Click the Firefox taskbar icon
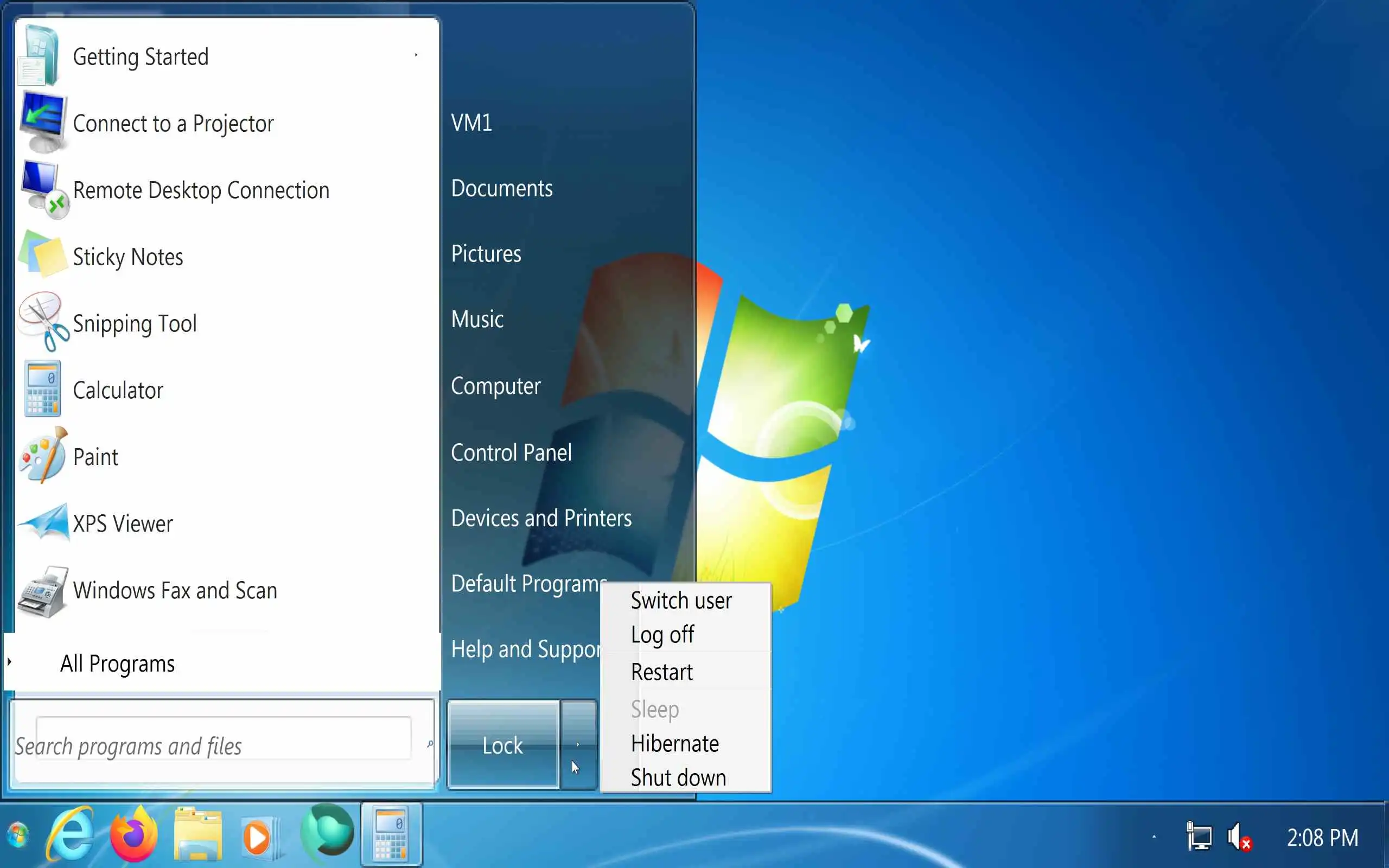Viewport: 1389px width, 868px height. [x=133, y=835]
